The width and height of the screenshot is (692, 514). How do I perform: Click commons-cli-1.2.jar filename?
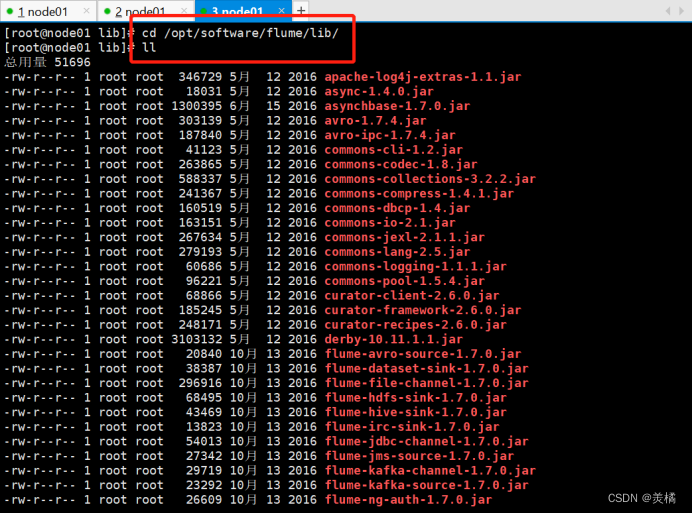[394, 150]
